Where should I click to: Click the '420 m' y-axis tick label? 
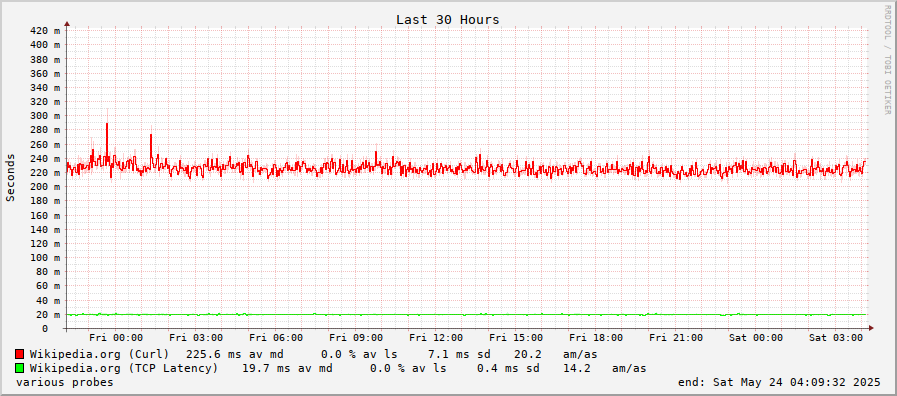(x=44, y=30)
